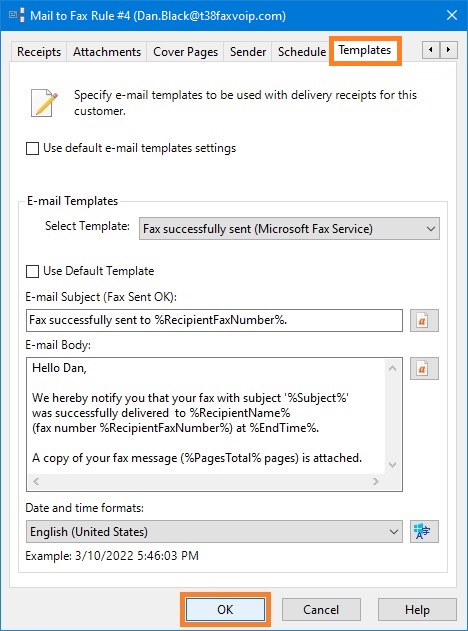This screenshot has width=468, height=631.
Task: Click inside the E-mail Subject text field
Action: click(x=214, y=320)
